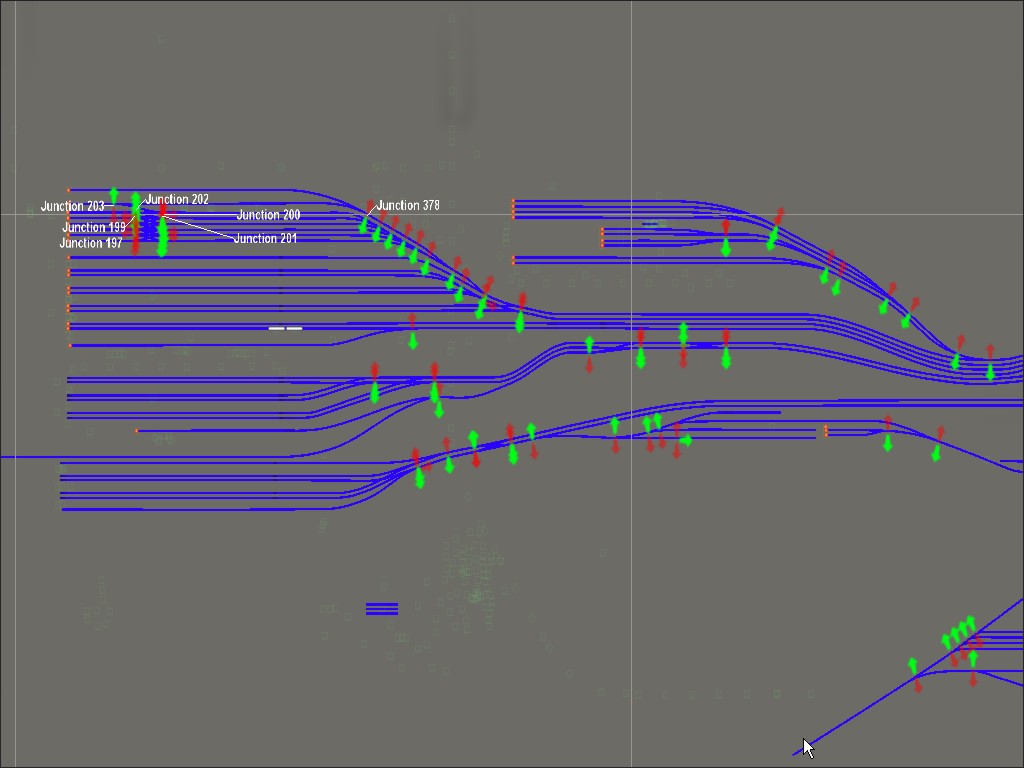Click the green up arrow beside Junction 203
This screenshot has height=768, width=1024.
[114, 195]
